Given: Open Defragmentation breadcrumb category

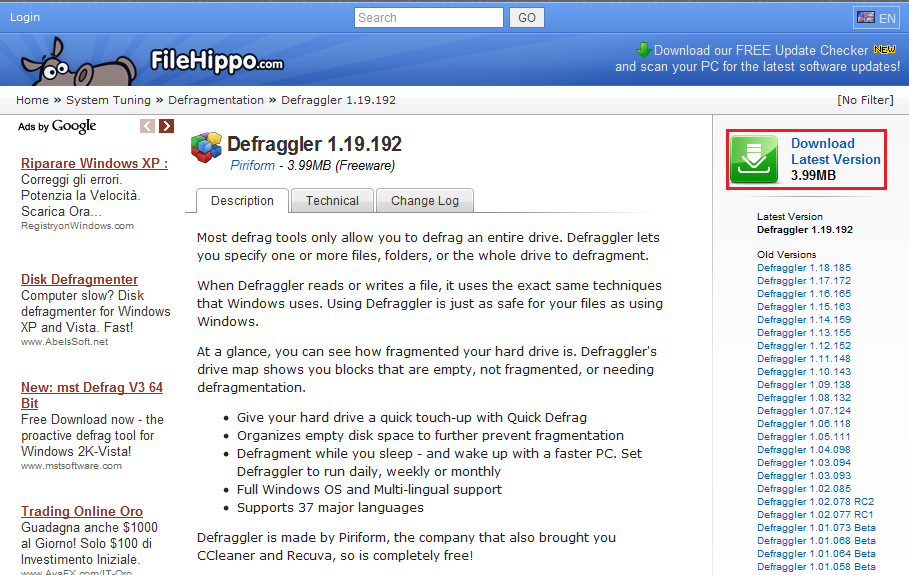Looking at the screenshot, I should [x=216, y=100].
